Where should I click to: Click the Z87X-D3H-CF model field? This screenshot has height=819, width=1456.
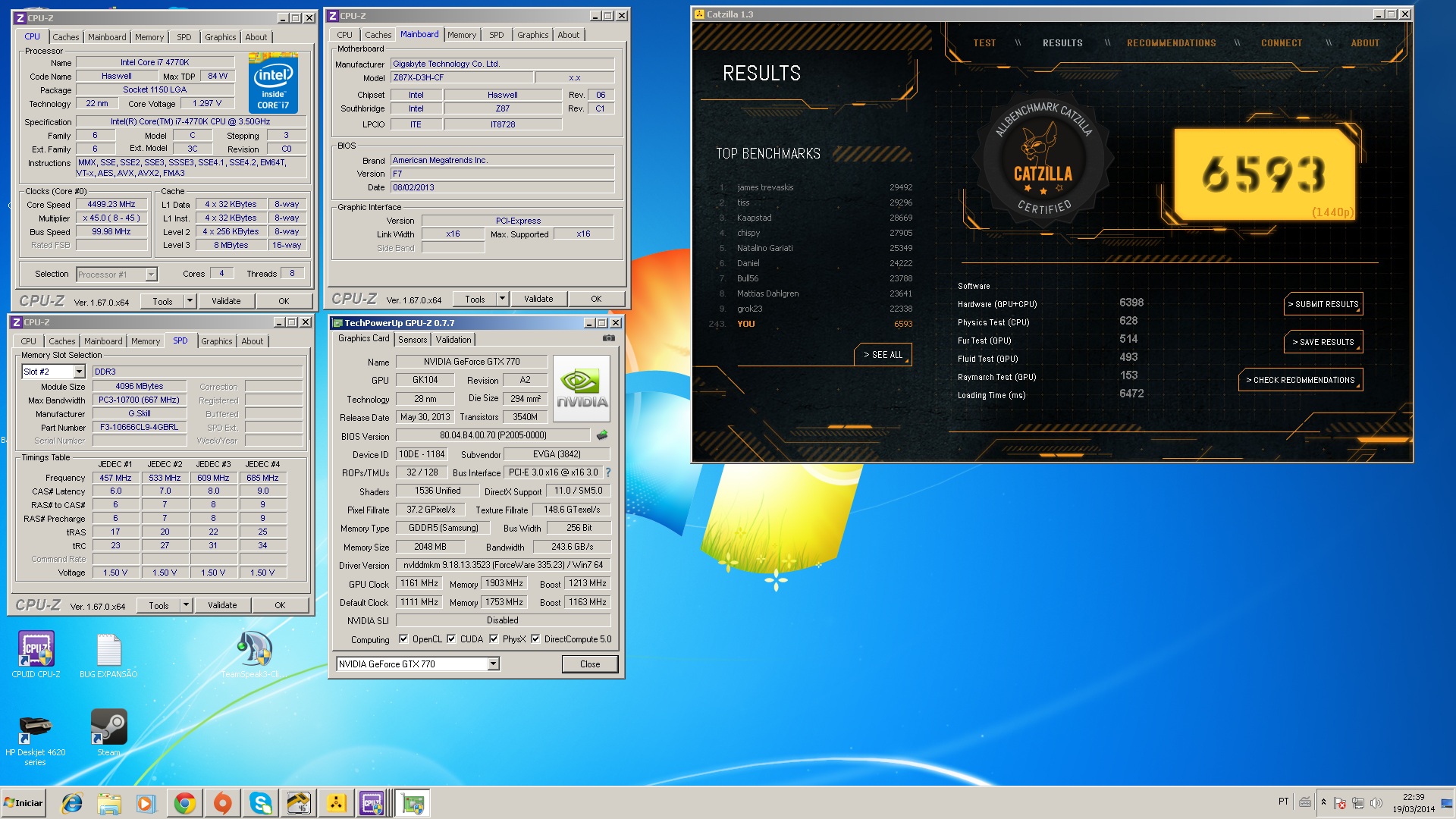pos(460,77)
